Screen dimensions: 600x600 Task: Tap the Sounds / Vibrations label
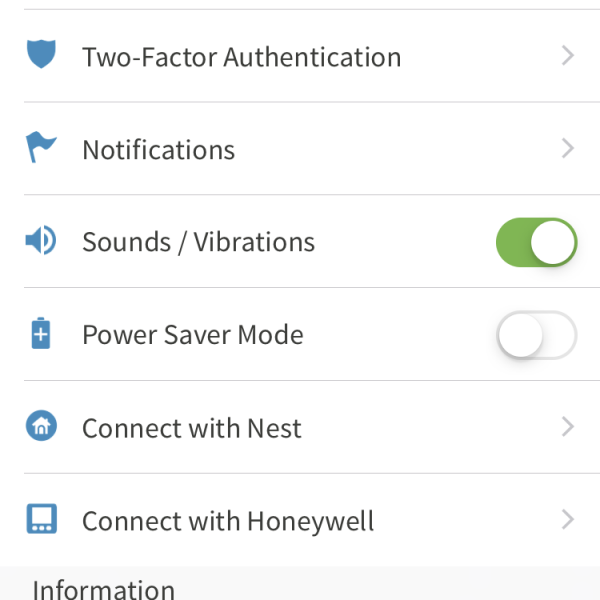(x=198, y=242)
